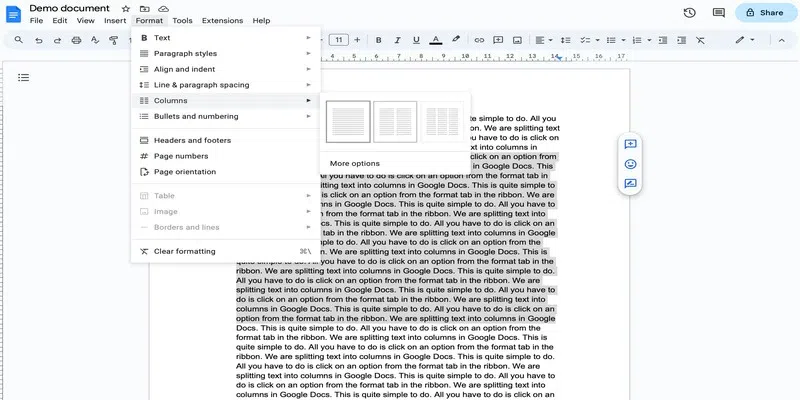The image size is (800, 400).
Task: Choose the three column layout thumbnail
Action: pos(442,121)
